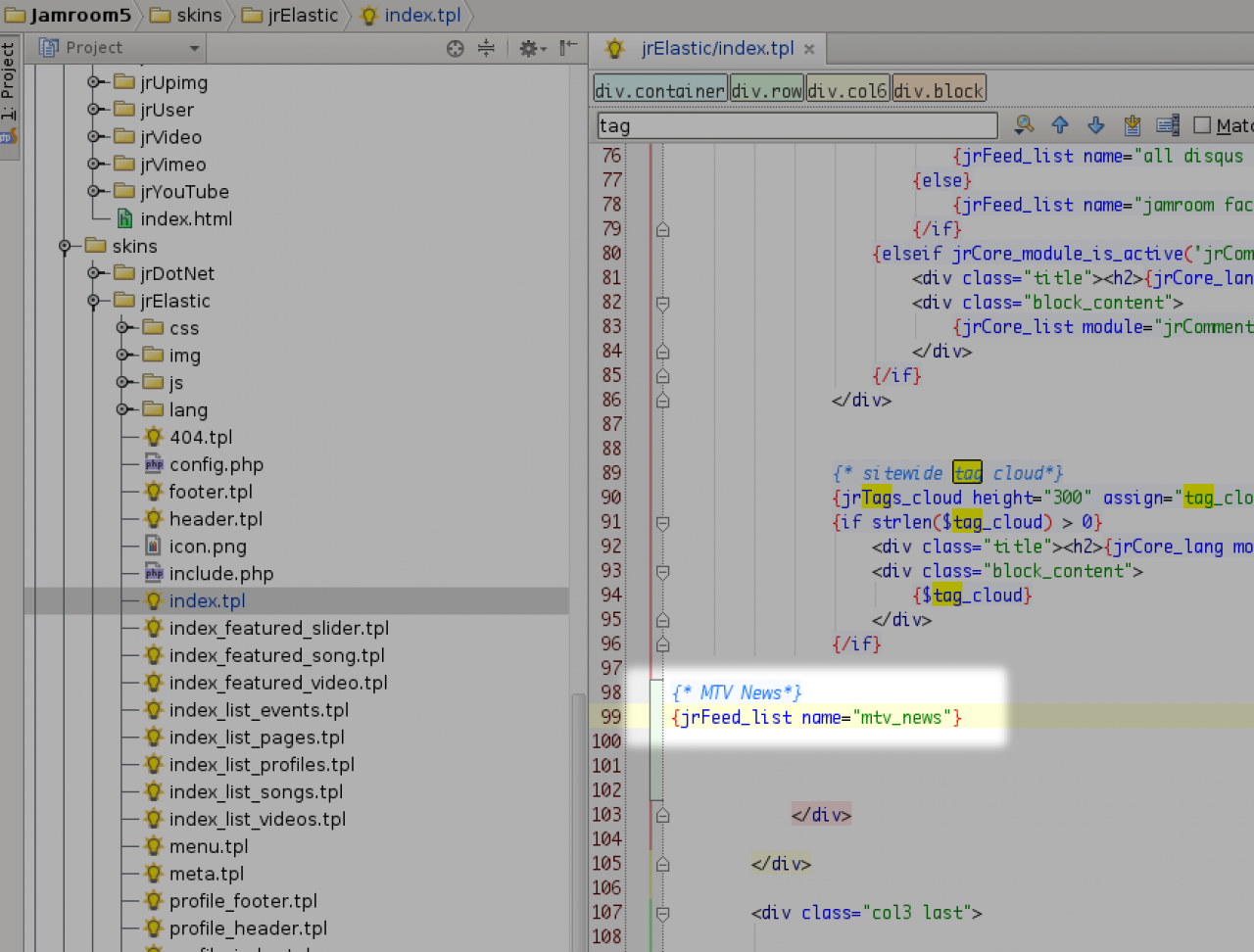Image resolution: width=1254 pixels, height=952 pixels.
Task: Click the scroll from source target icon
Action: 456,48
